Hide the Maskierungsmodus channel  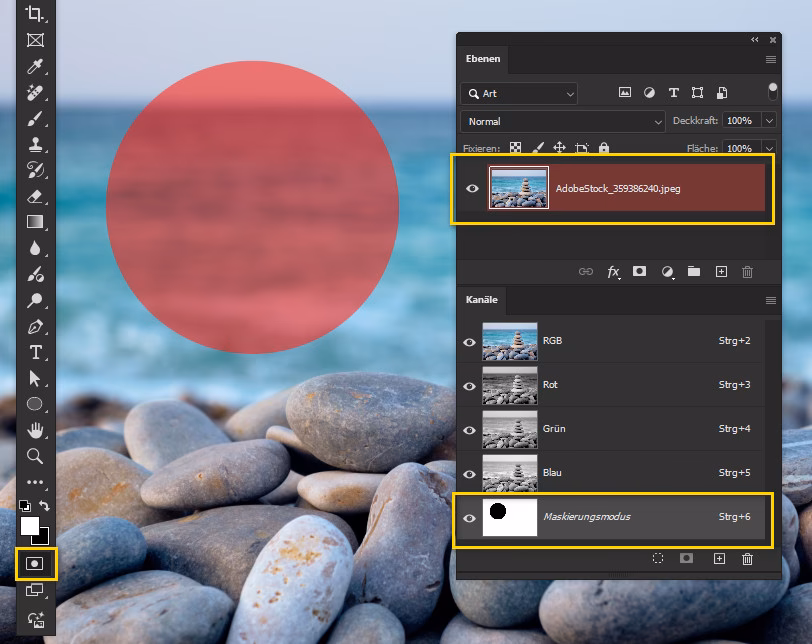470,518
